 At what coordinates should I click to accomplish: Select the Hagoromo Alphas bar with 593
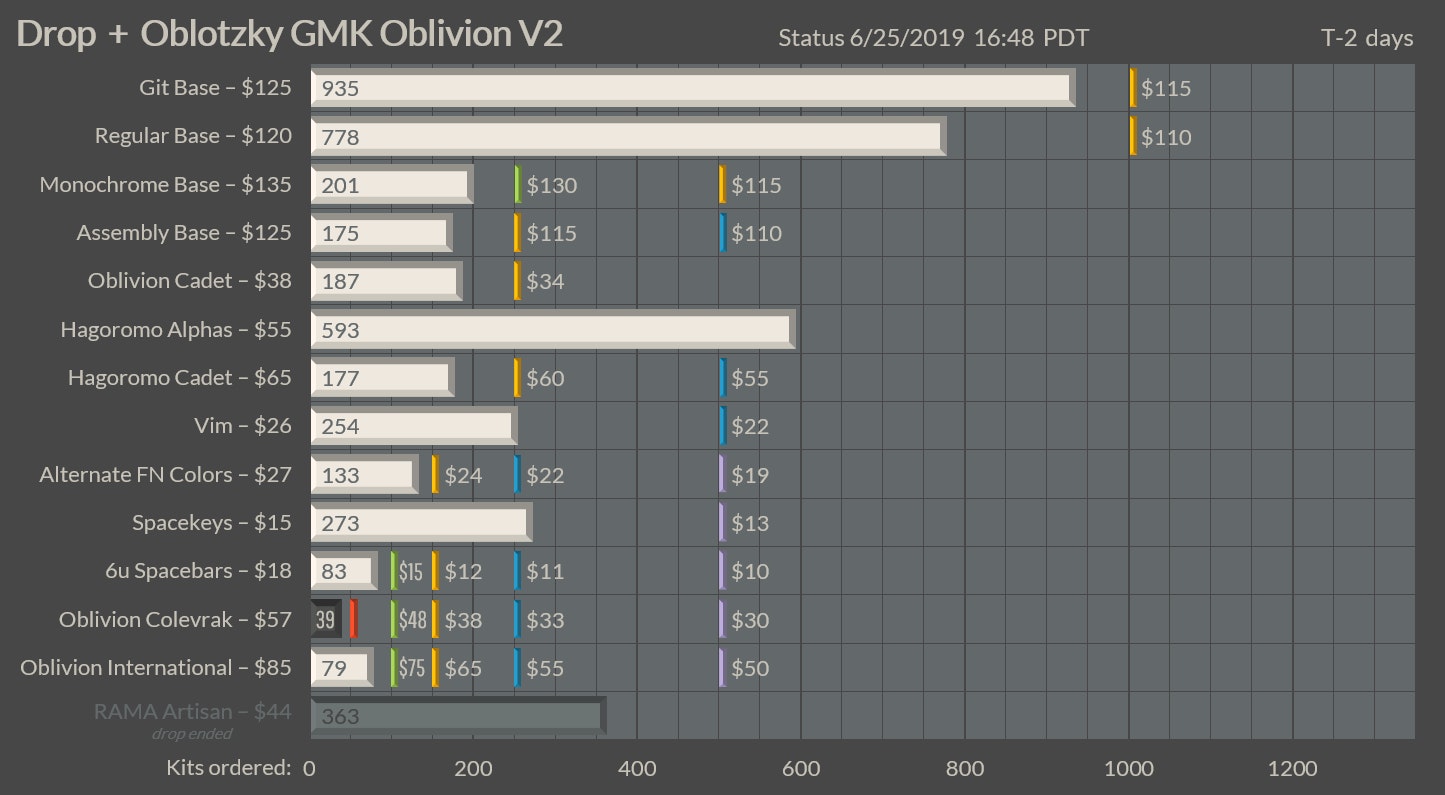552,329
